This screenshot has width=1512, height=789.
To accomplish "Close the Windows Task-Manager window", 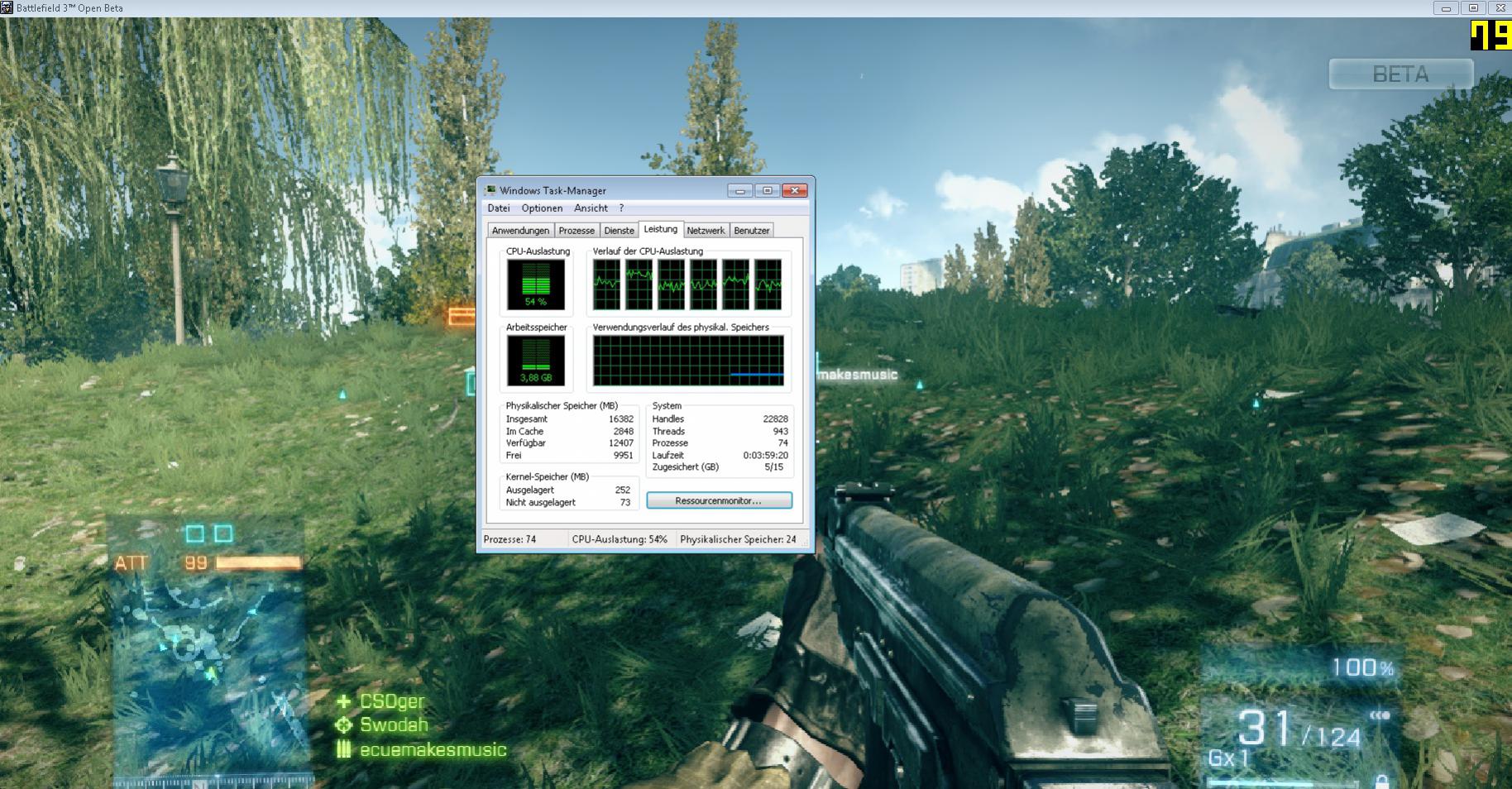I will 795,190.
